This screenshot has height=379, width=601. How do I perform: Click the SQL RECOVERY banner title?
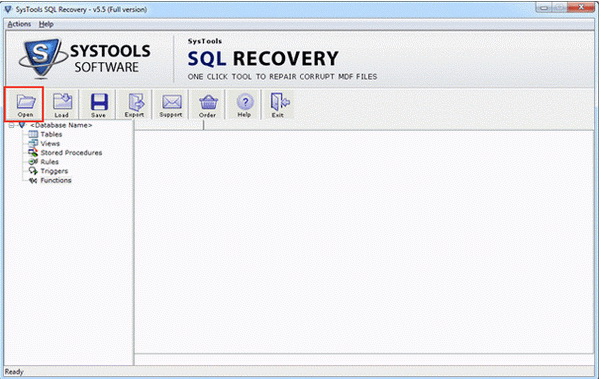263,59
